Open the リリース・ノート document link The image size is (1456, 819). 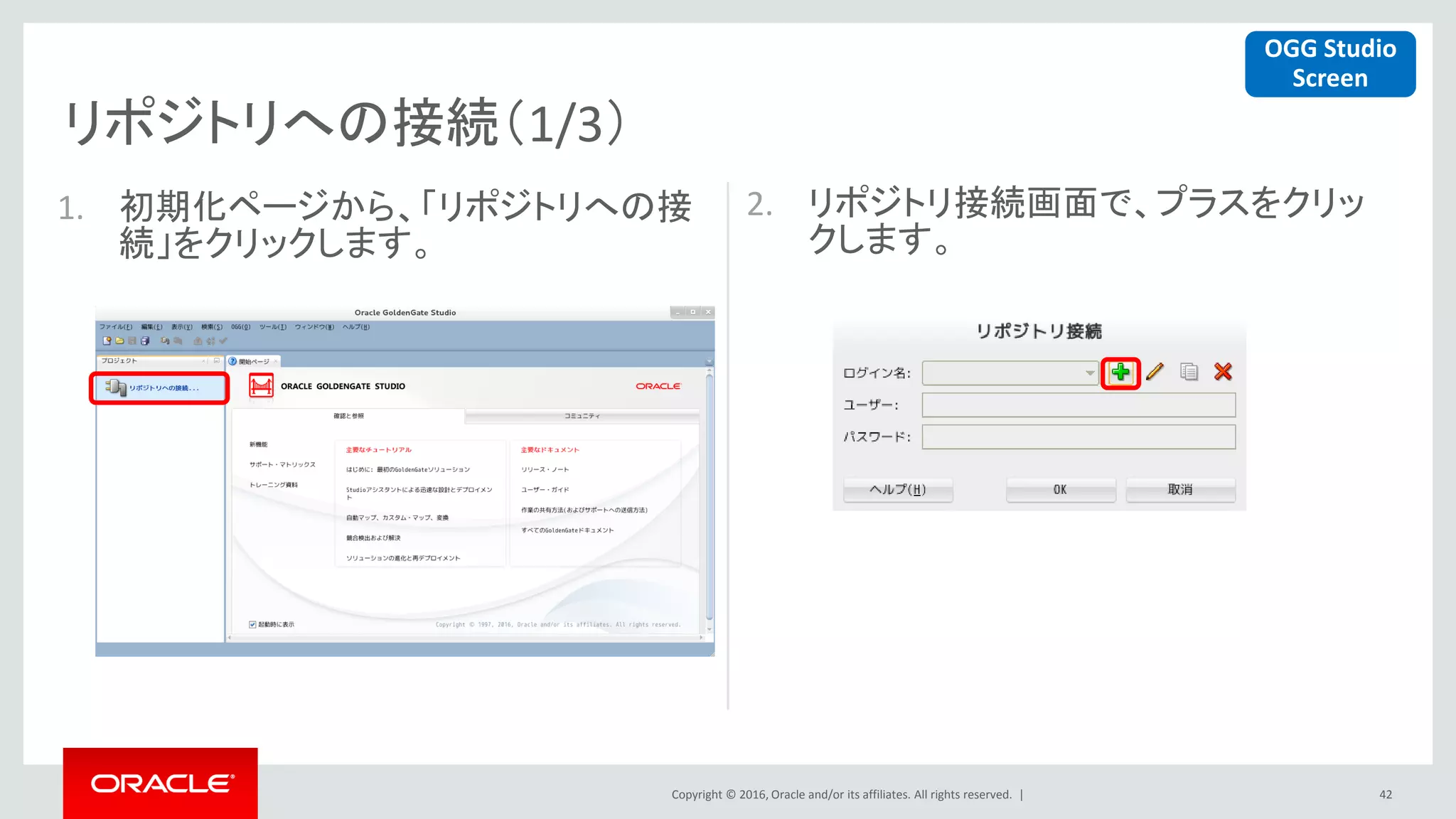click(545, 469)
